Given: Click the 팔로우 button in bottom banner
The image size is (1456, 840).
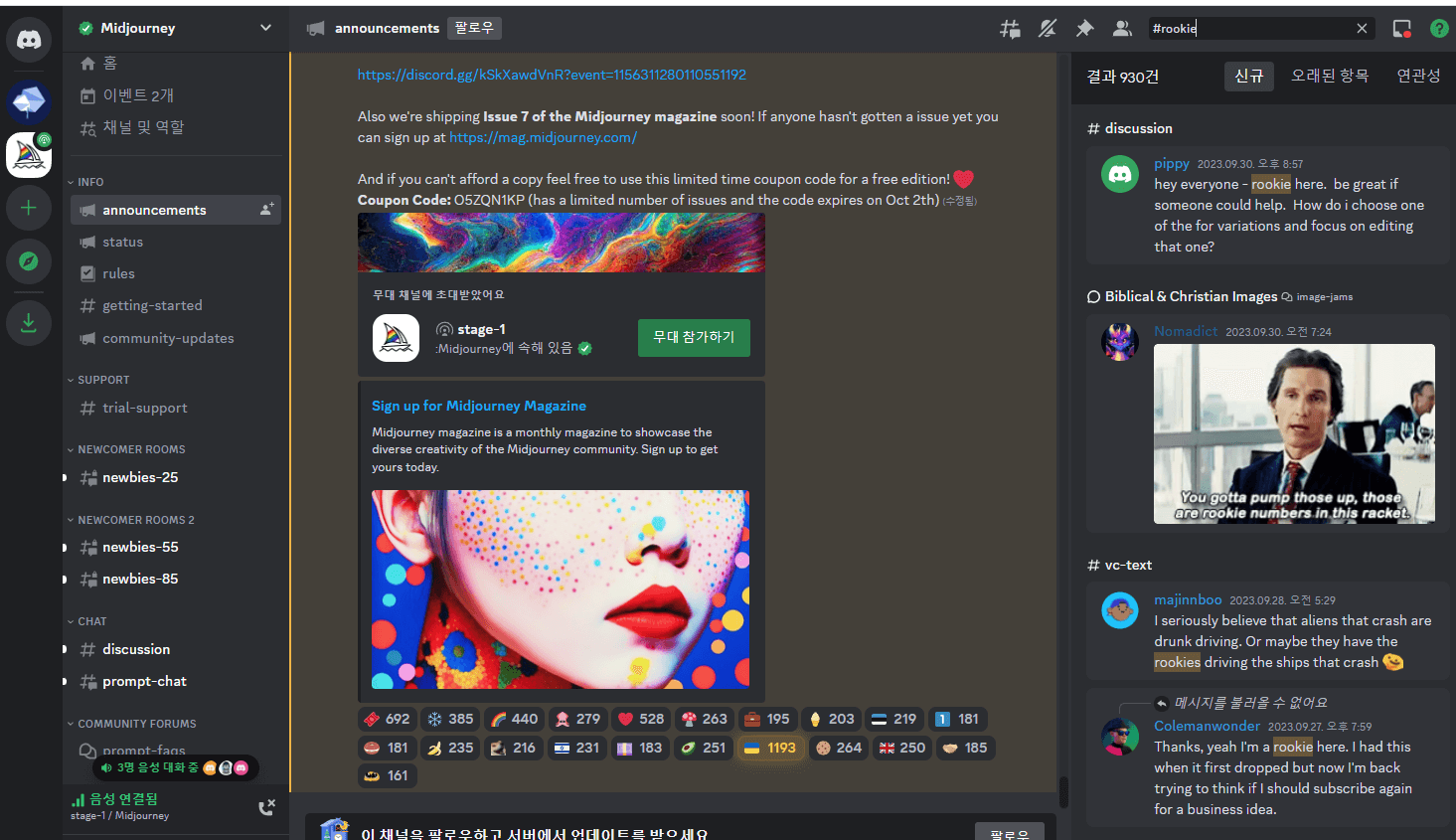Looking at the screenshot, I should point(1010,833).
